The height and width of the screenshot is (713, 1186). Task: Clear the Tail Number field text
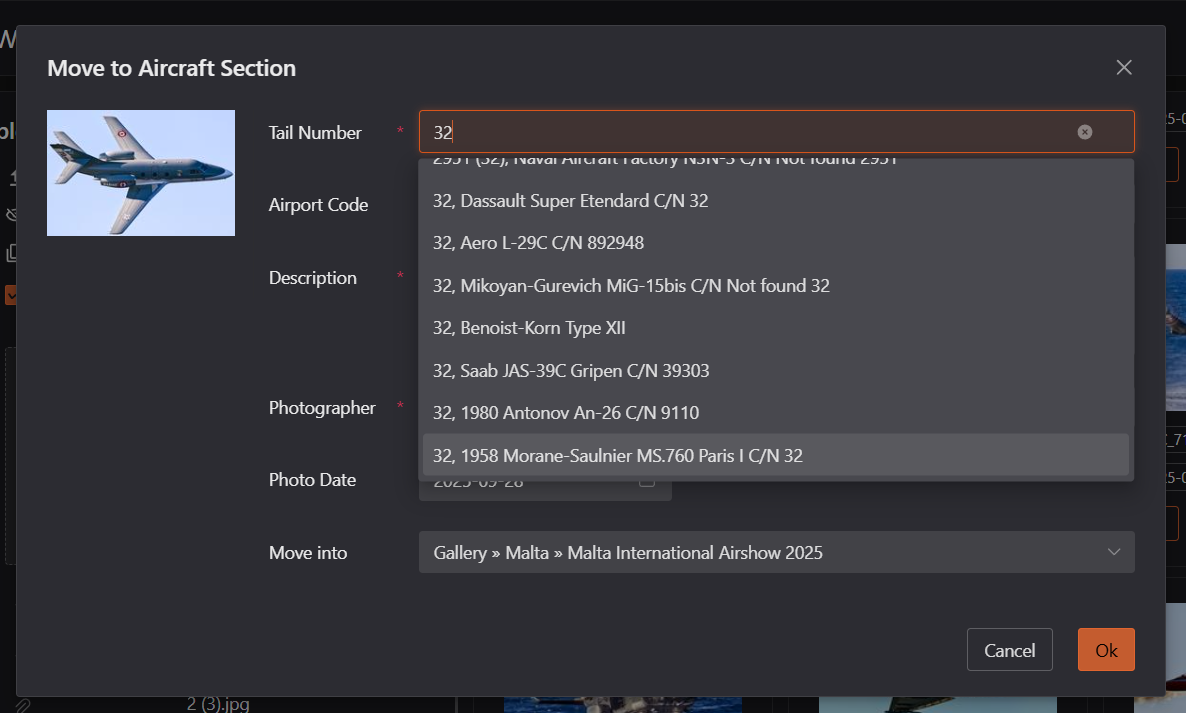pyautogui.click(x=1085, y=132)
